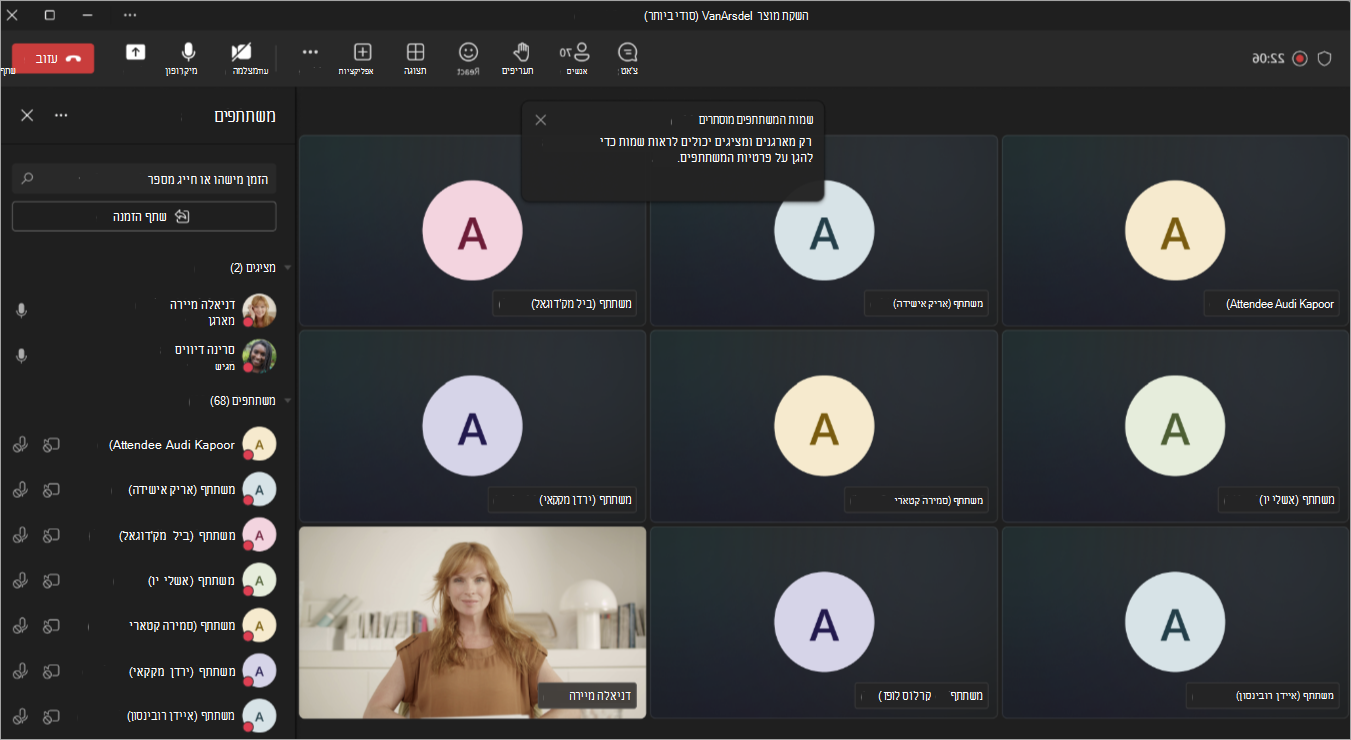Open More actions ellipsis in meeting toolbar
Image resolution: width=1351 pixels, height=740 pixels.
pos(310,52)
